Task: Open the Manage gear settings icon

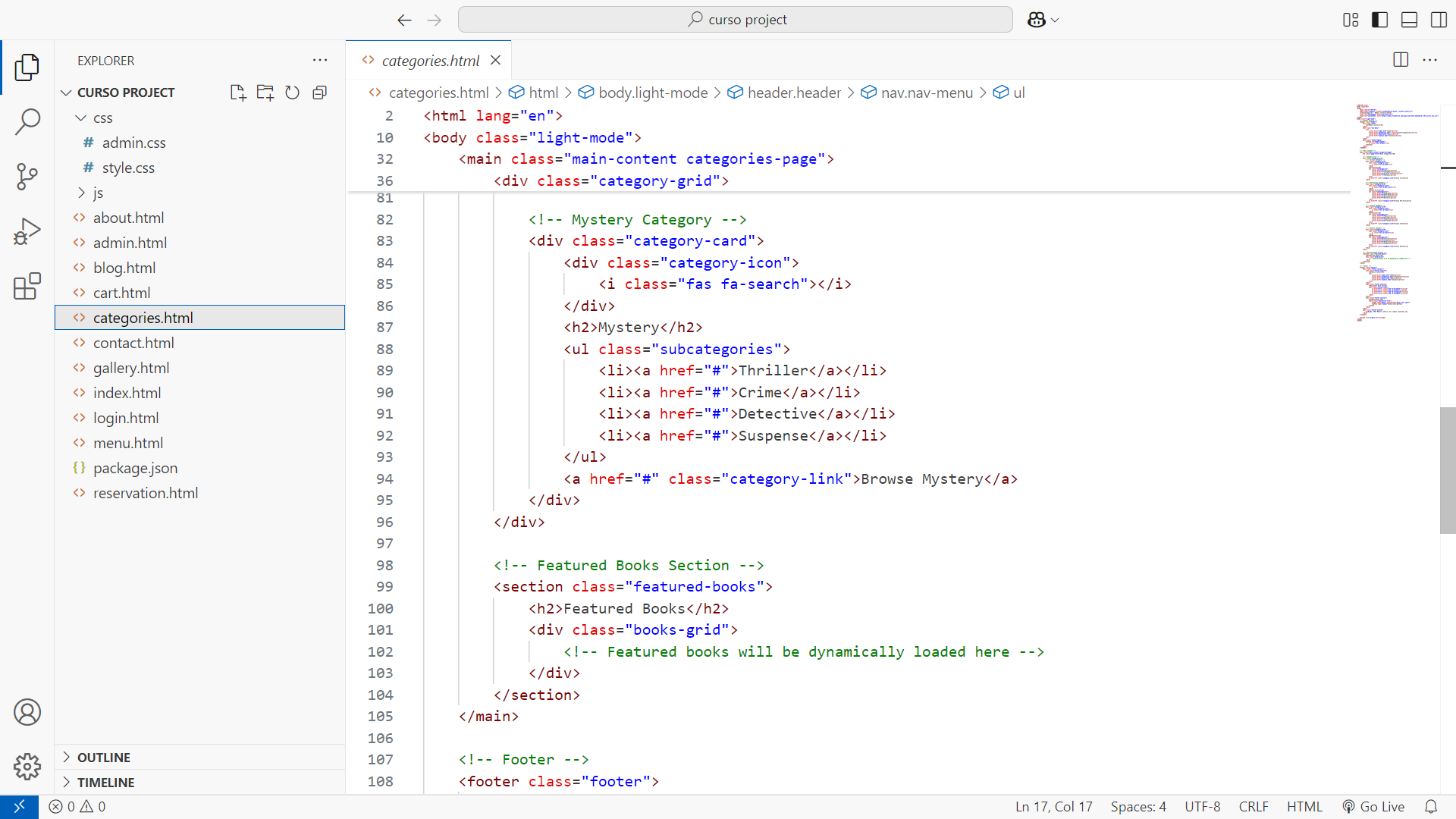Action: click(27, 767)
